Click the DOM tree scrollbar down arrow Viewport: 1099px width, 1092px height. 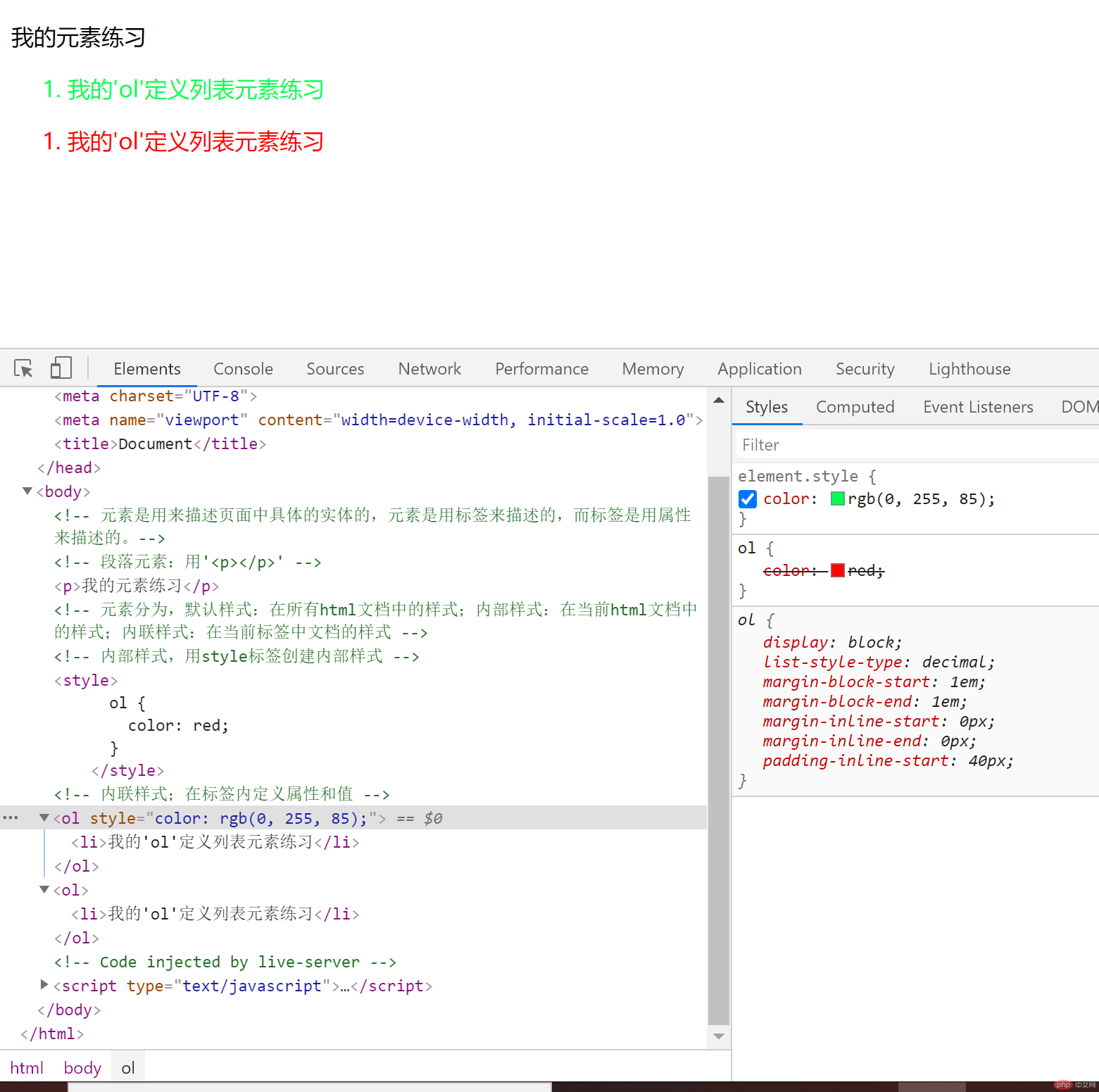pyautogui.click(x=719, y=1036)
